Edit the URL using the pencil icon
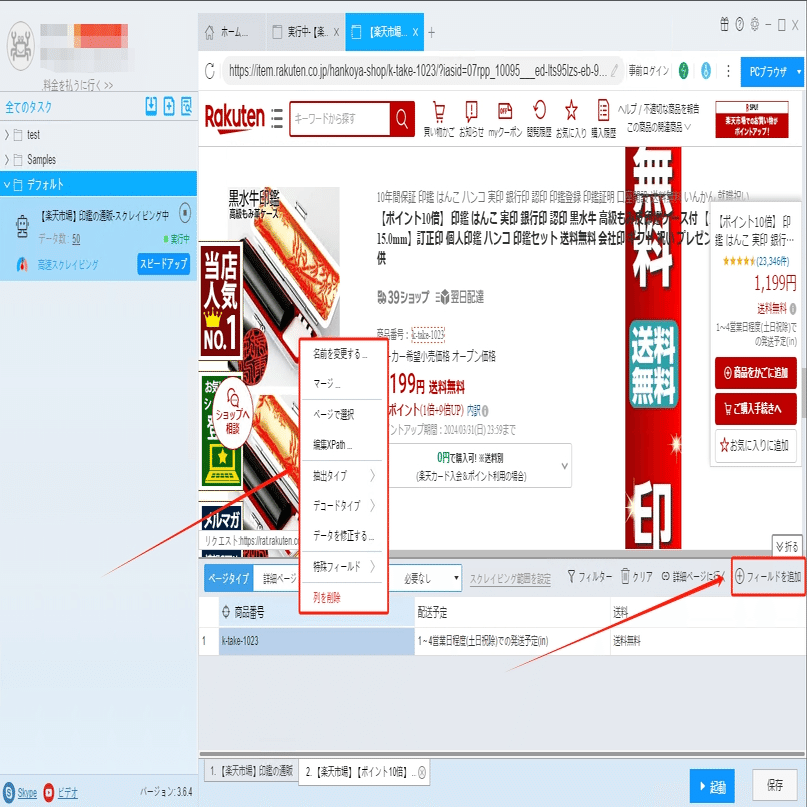 point(615,71)
